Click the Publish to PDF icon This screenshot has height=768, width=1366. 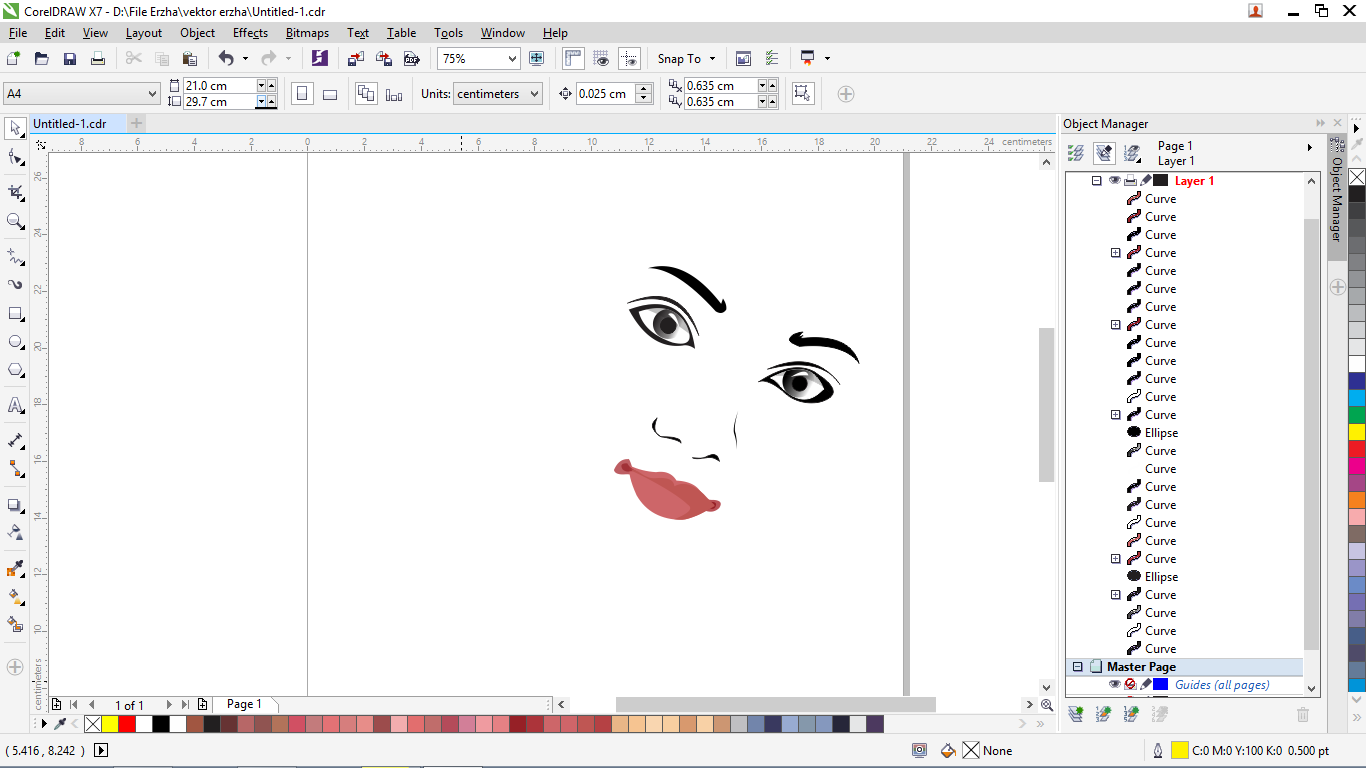(x=411, y=59)
